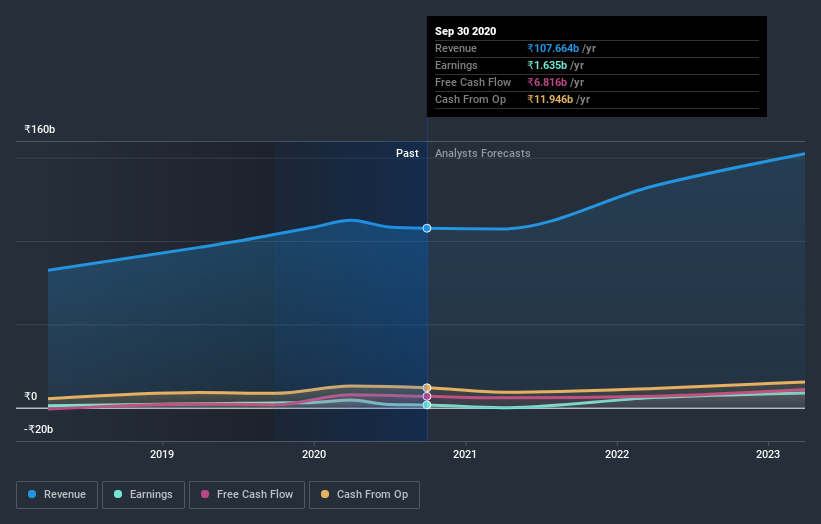Click the Earnings row label in tooltip
Image resolution: width=821 pixels, height=524 pixels.
(x=456, y=65)
